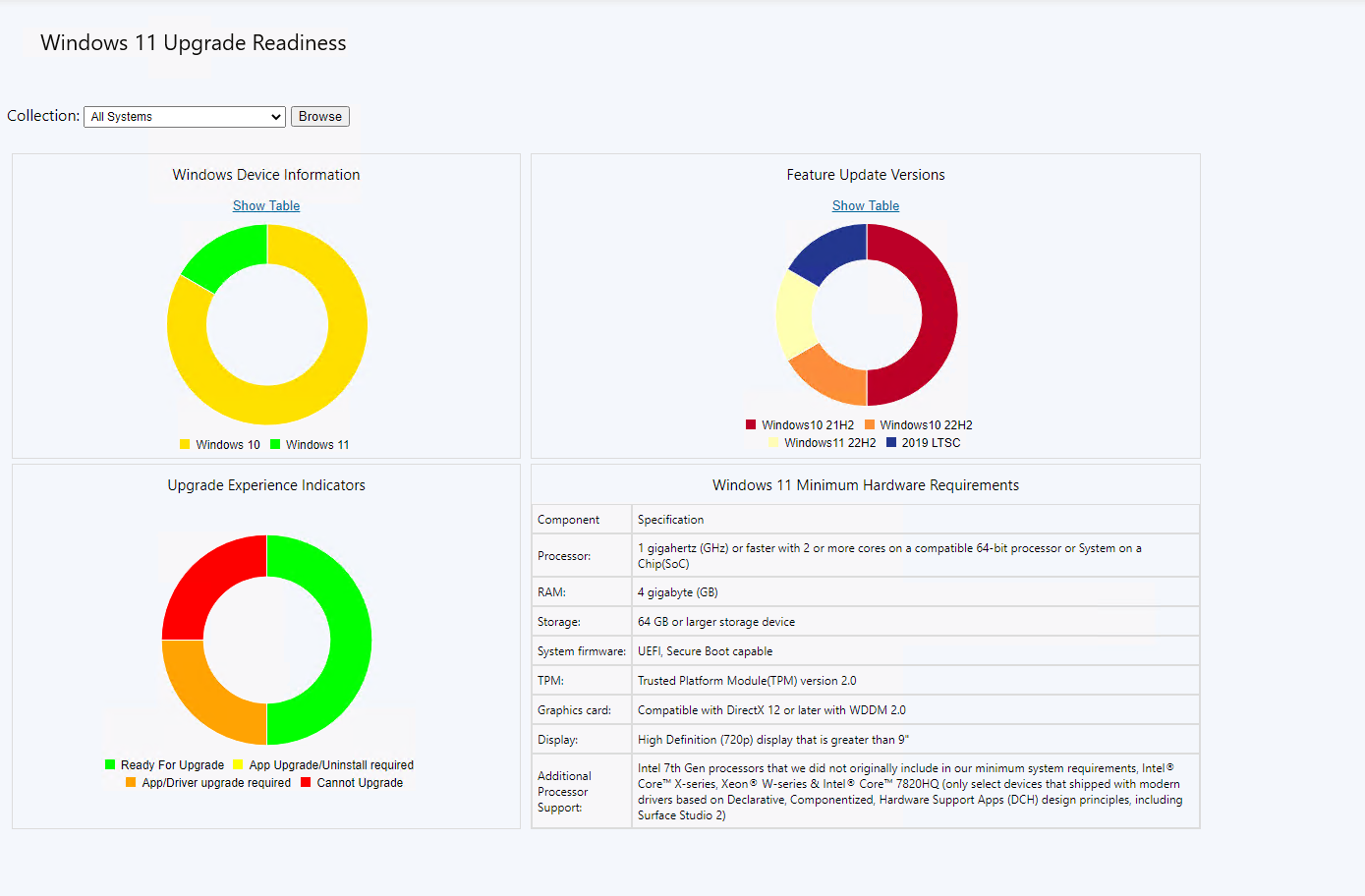Click the dark red segment of the feature update donut
The image size is (1365, 896).
click(938, 314)
